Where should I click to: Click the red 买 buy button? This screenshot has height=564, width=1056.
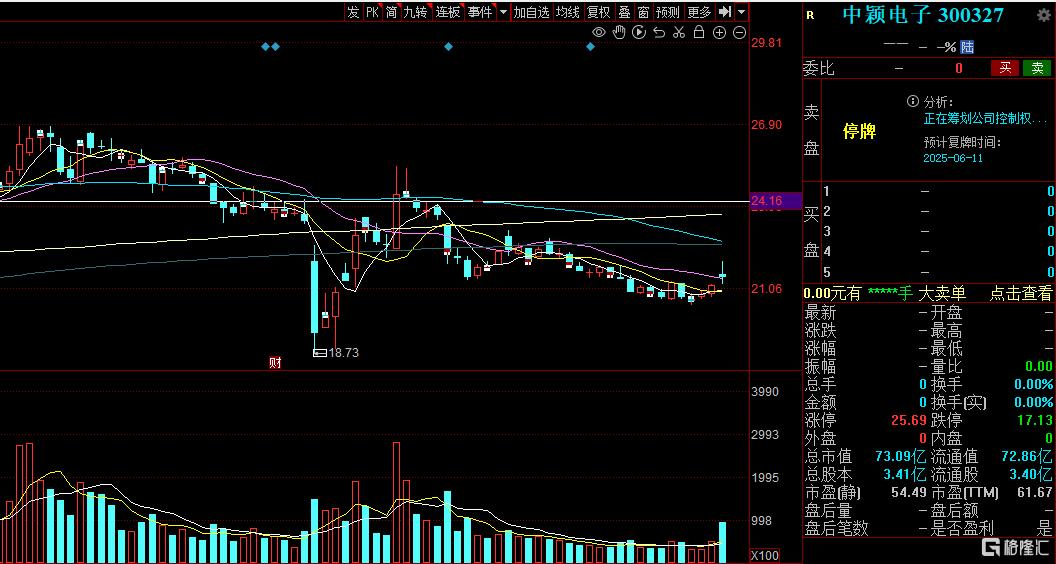click(x=1005, y=67)
